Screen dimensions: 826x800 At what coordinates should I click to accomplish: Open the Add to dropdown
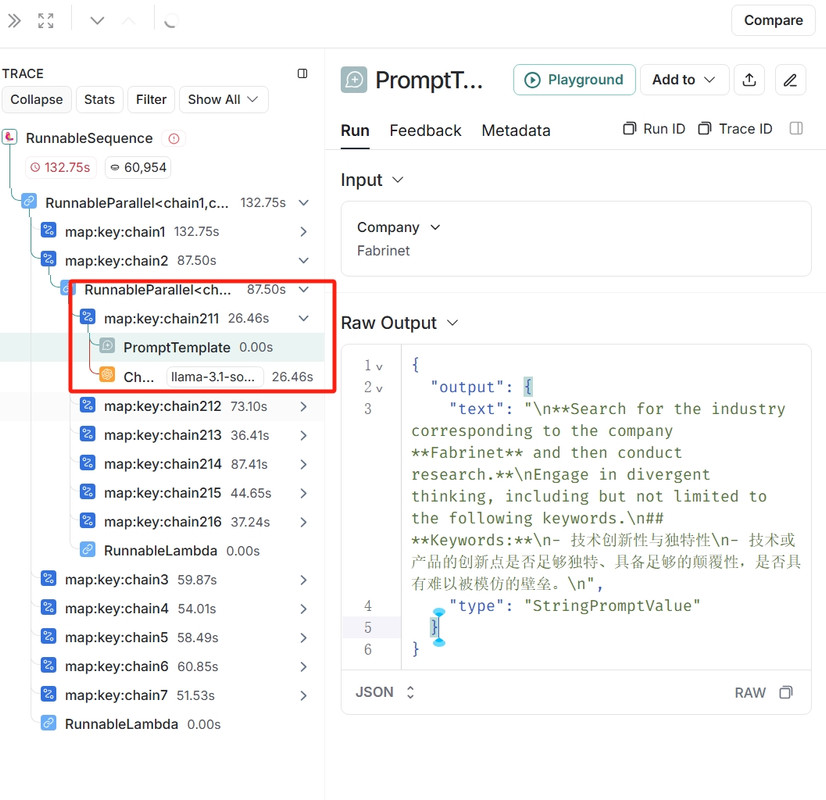click(684, 80)
